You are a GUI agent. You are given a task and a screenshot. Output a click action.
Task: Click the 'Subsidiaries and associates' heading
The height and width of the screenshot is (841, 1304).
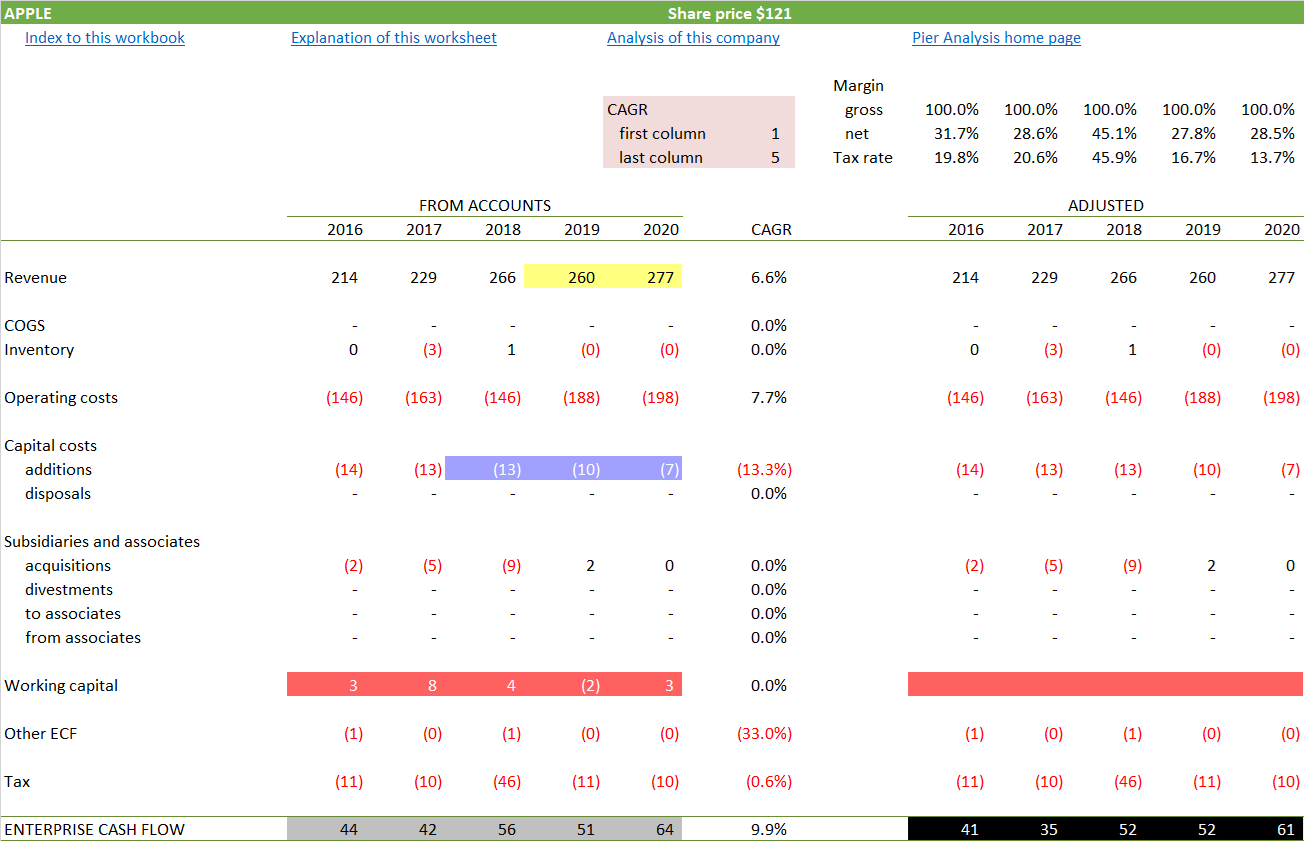coord(102,542)
